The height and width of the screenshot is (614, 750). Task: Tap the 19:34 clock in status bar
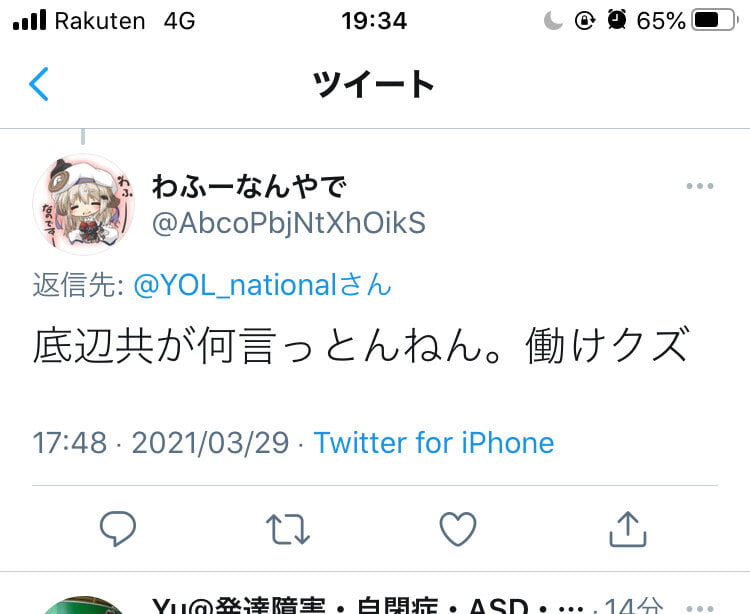pos(374,21)
